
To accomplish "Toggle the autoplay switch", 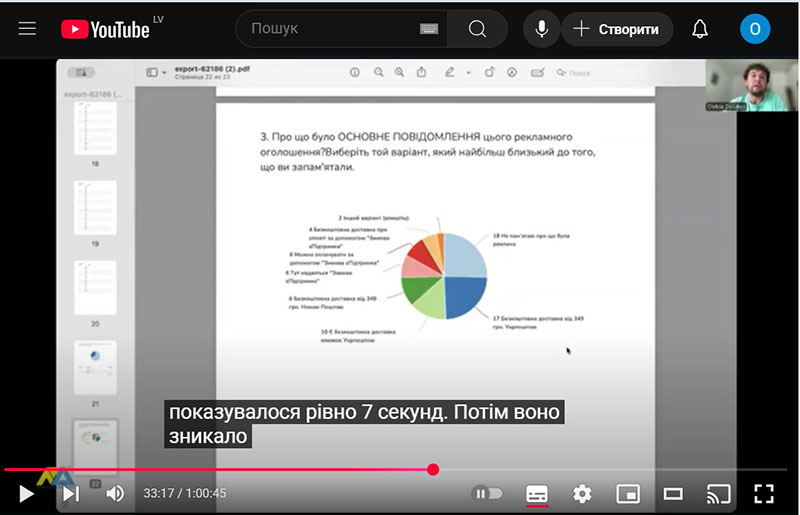I will coord(488,493).
